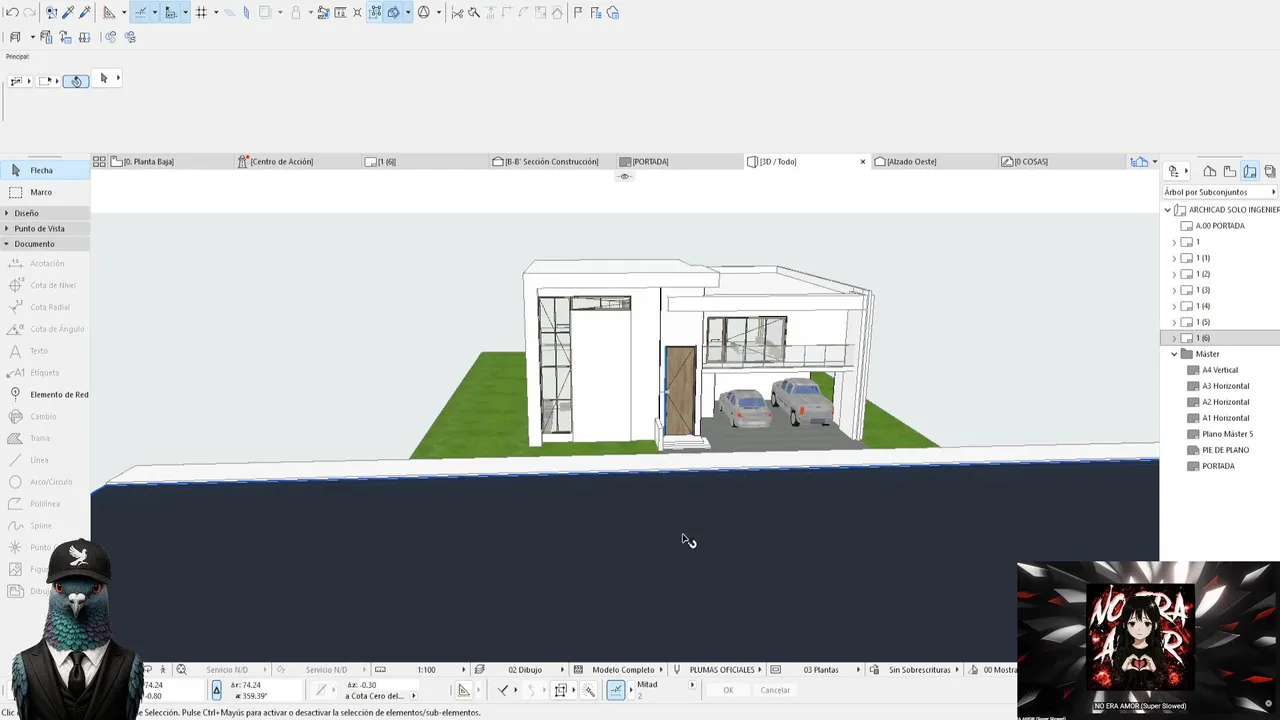The width and height of the screenshot is (1280, 720).
Task: Open dropdown arrow next to editing plane button
Action: pyautogui.click(x=408, y=13)
